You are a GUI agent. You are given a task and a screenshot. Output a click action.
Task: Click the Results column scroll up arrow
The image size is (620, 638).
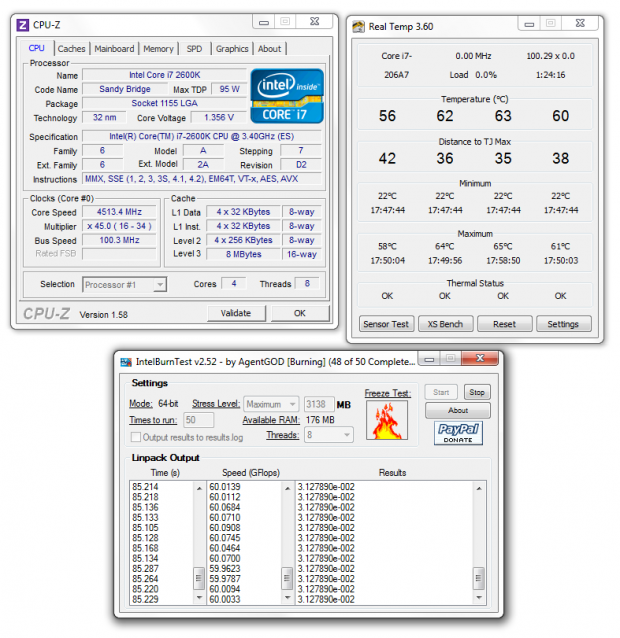(479, 488)
